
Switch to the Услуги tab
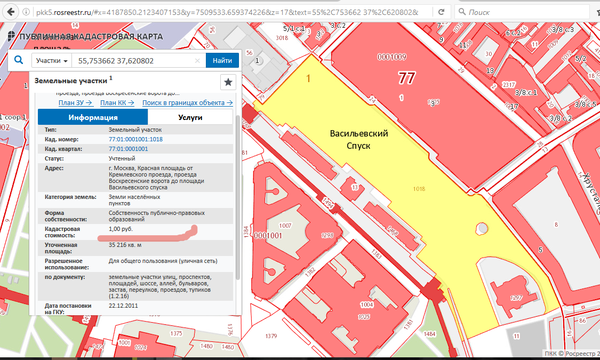click(x=190, y=117)
